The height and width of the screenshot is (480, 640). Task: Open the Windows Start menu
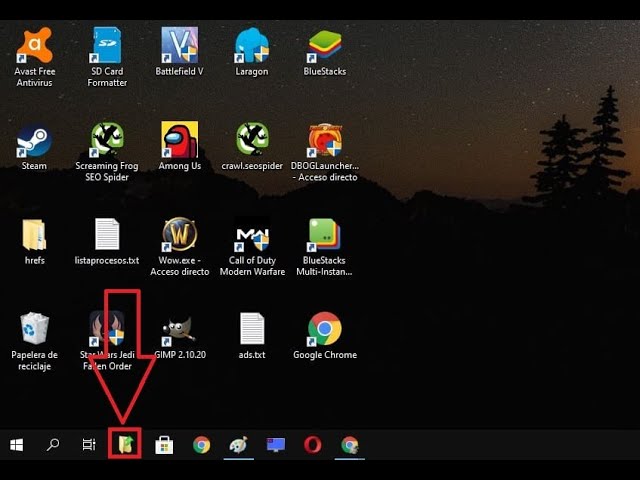[16, 444]
